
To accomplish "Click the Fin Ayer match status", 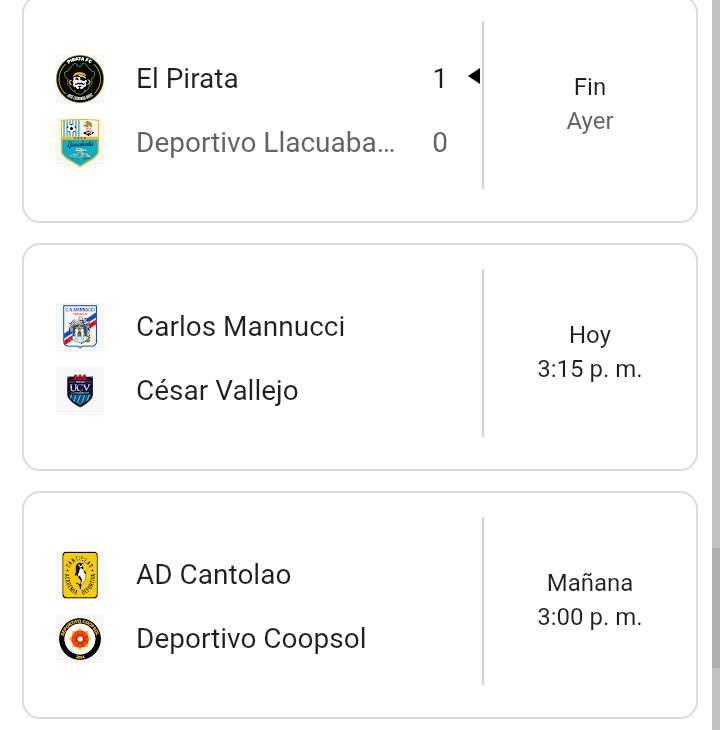I will [x=589, y=104].
